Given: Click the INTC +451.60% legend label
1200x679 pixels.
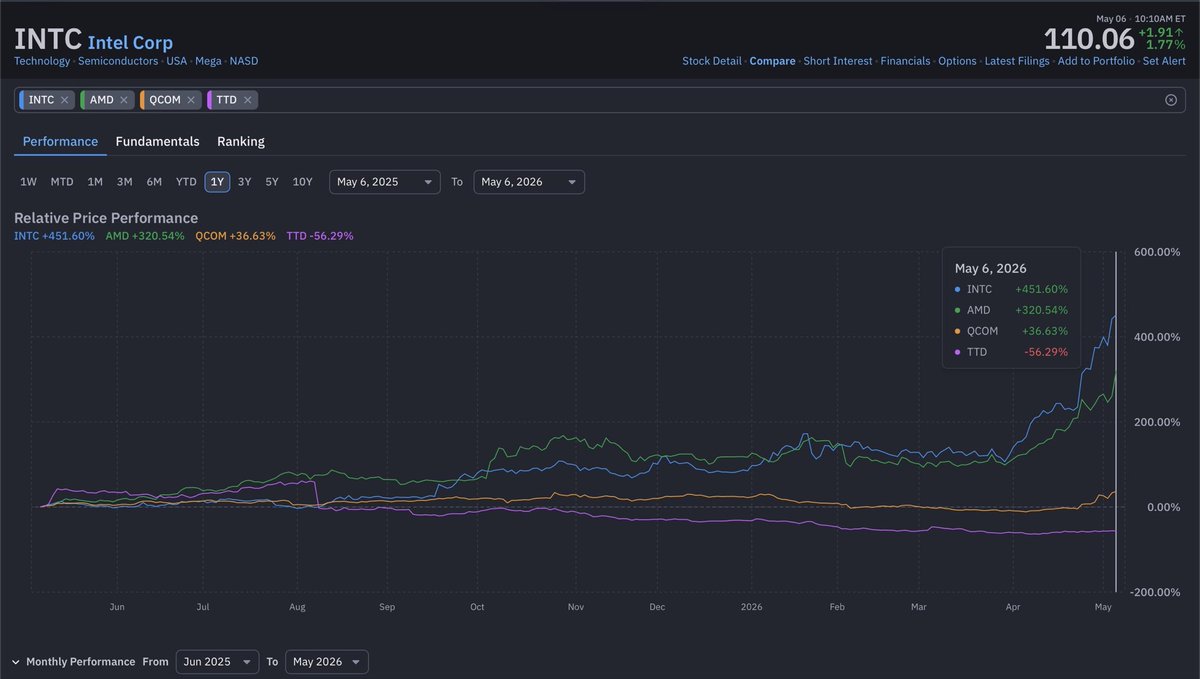Looking at the screenshot, I should pyautogui.click(x=54, y=236).
